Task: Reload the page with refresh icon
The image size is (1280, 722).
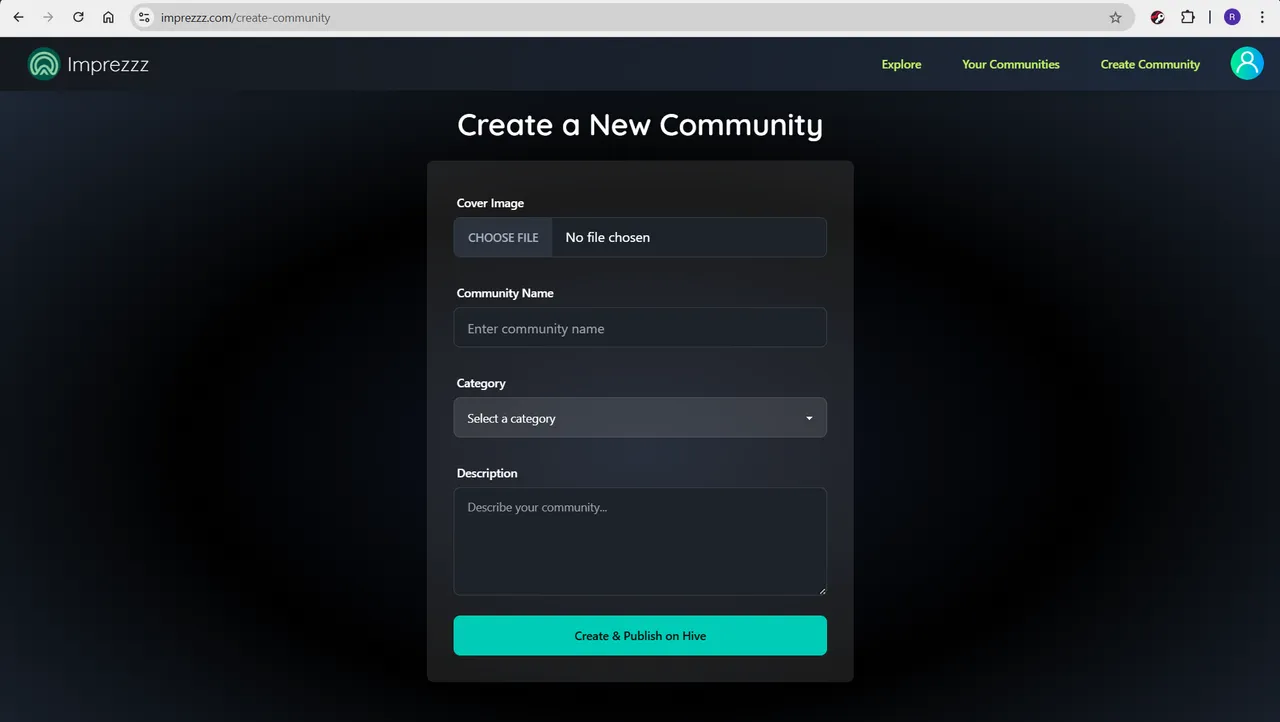Action: [x=78, y=17]
